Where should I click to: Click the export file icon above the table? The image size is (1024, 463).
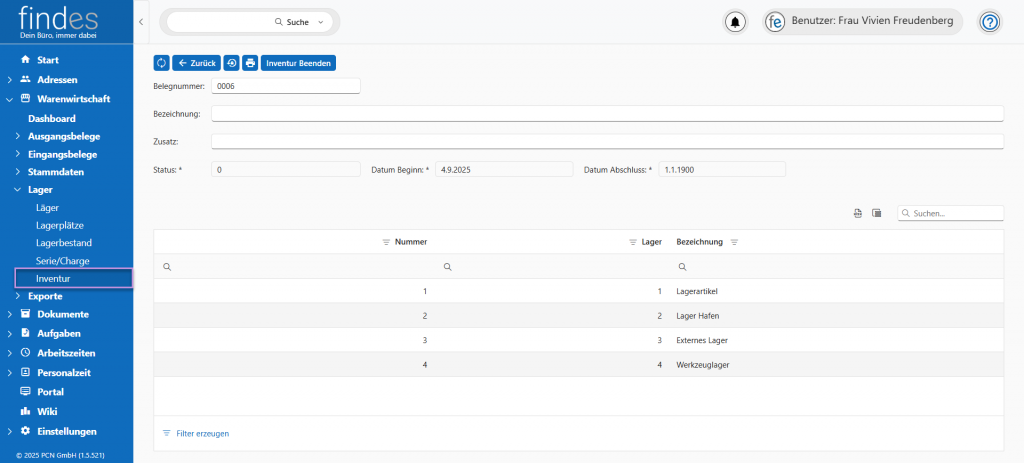click(x=858, y=213)
